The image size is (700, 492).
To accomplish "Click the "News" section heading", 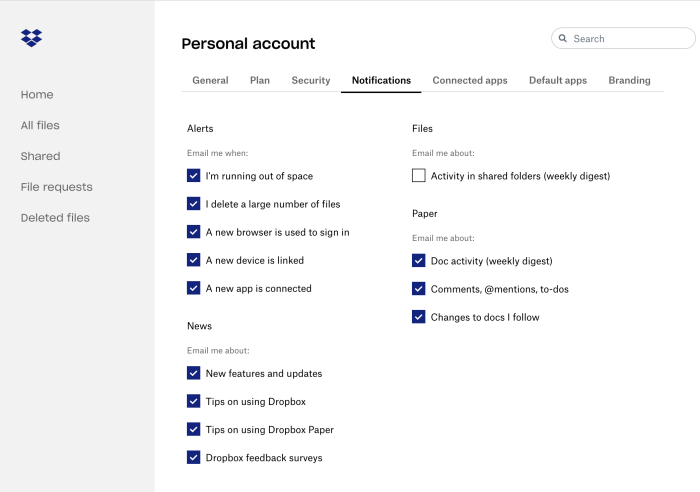I will (199, 326).
